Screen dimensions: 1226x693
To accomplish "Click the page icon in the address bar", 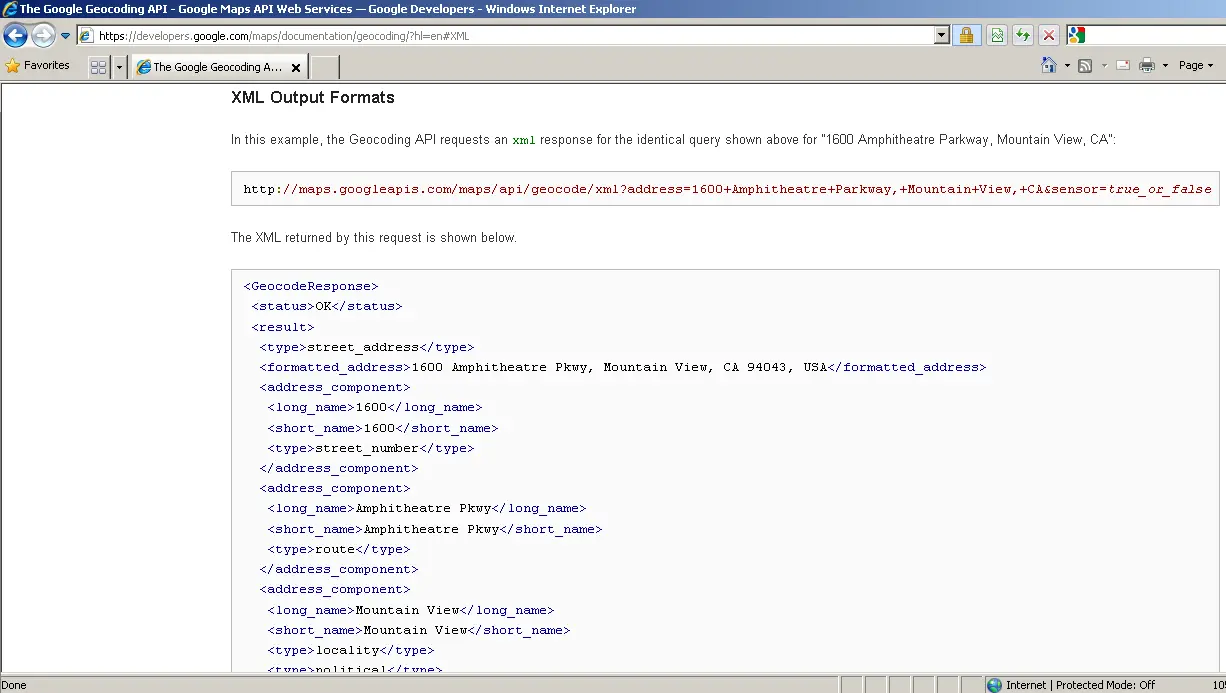I will pyautogui.click(x=86, y=36).
